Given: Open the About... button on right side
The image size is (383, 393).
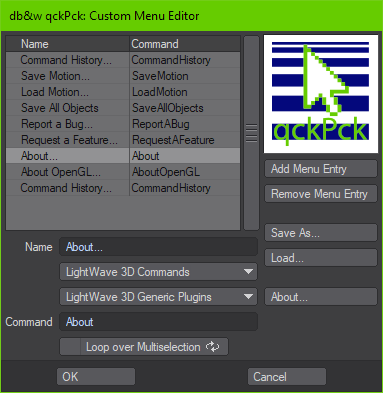Looking at the screenshot, I should 321,297.
